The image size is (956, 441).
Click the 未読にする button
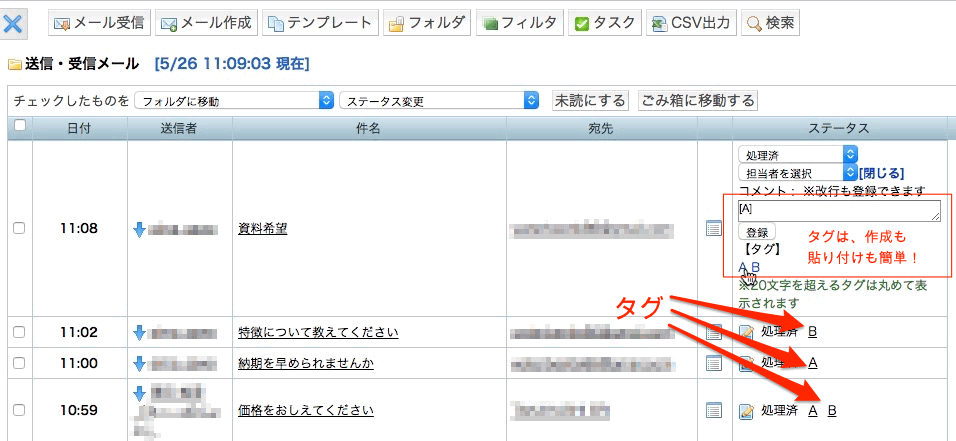(x=590, y=101)
